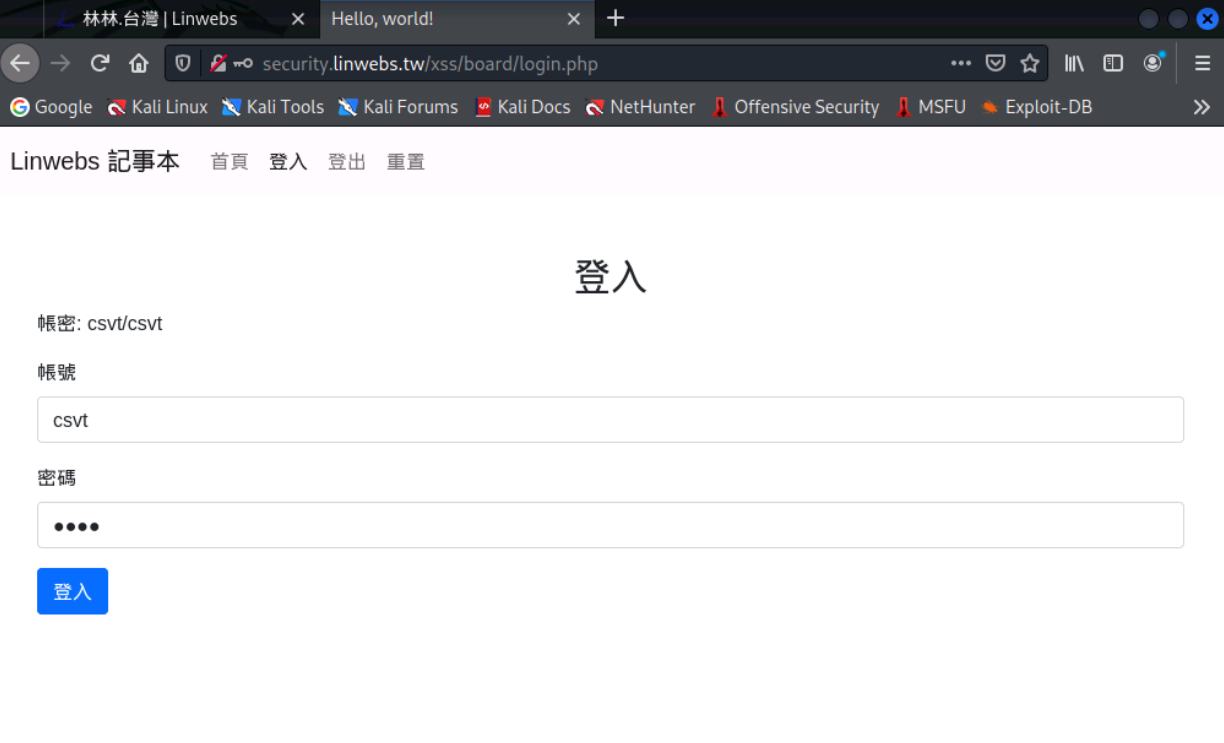Close the Hello, world! tab

573,19
